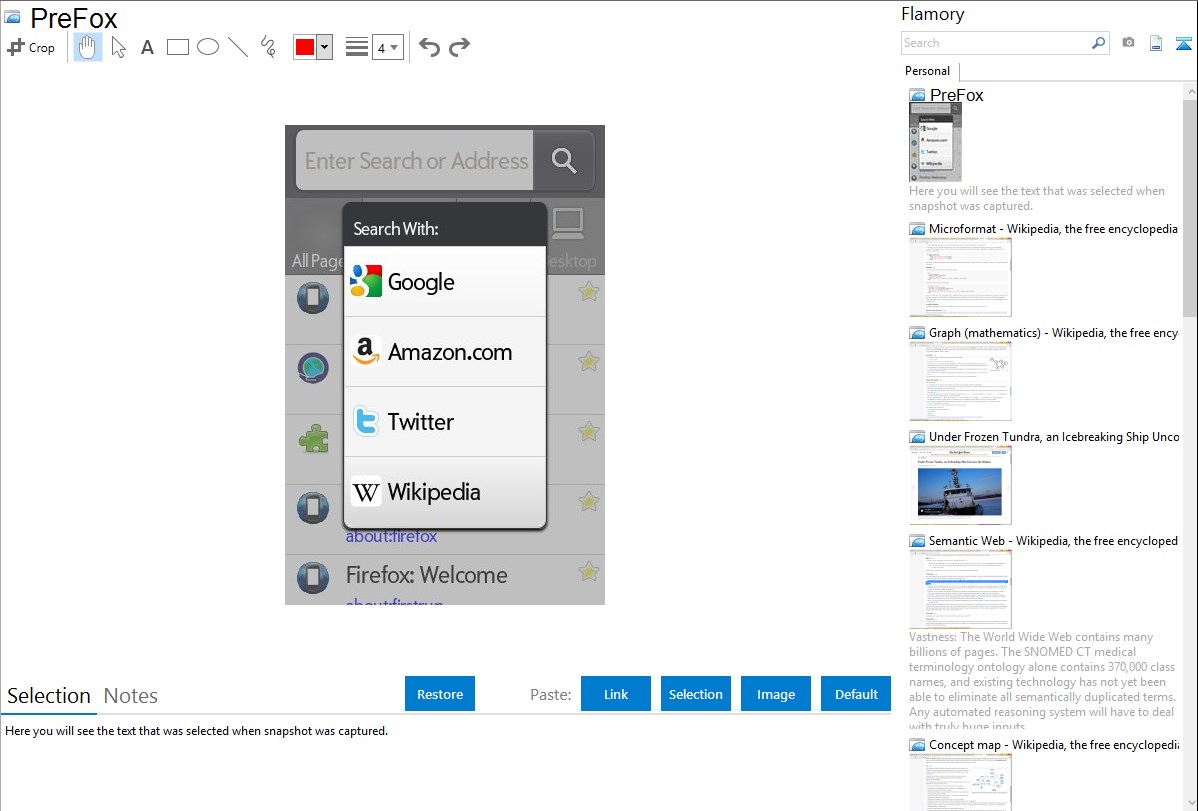The height and width of the screenshot is (811, 1198).
Task: Click the Default paste button
Action: (856, 694)
